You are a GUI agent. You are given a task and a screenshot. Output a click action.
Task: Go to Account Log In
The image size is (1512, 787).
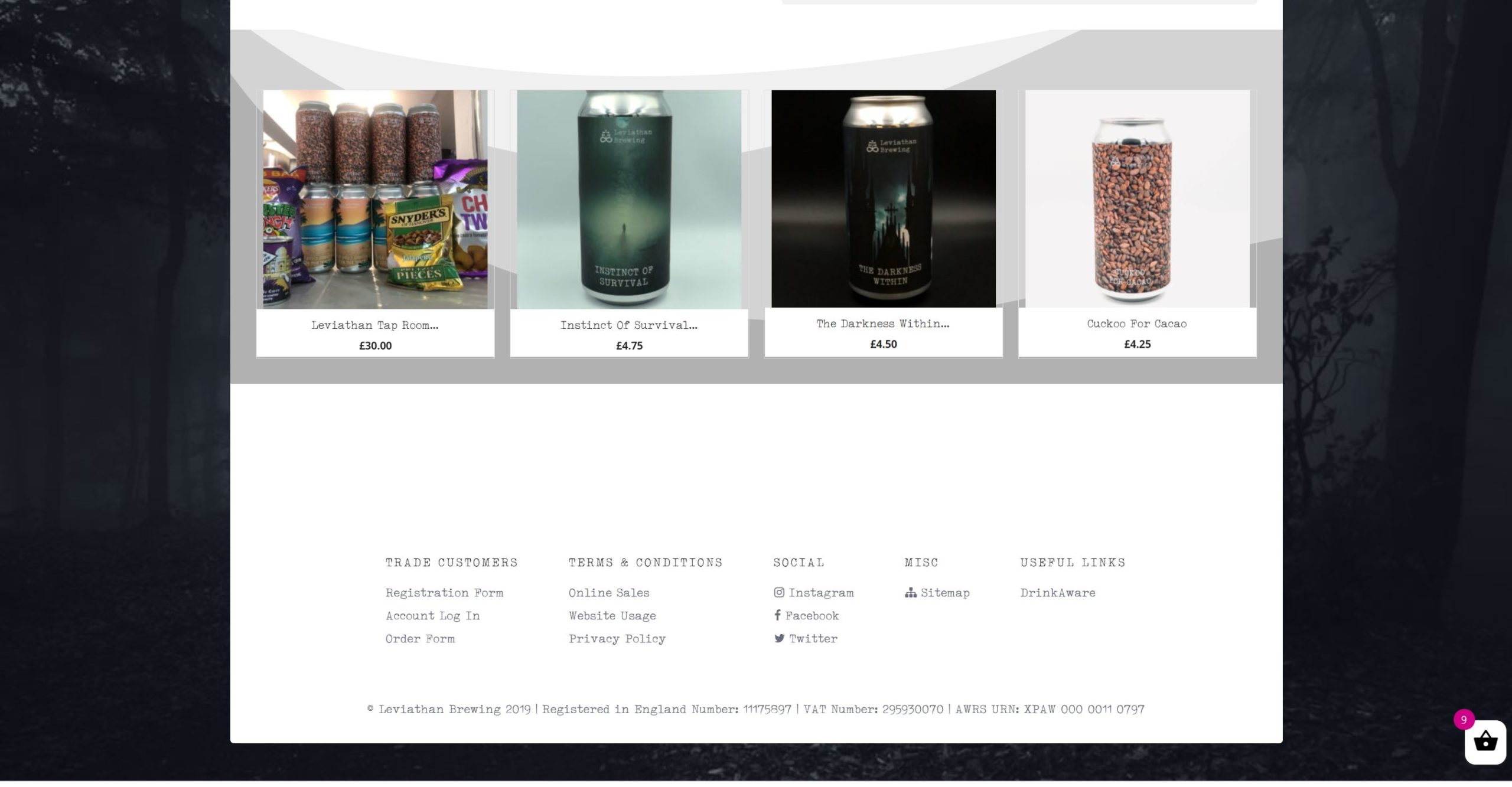432,616
